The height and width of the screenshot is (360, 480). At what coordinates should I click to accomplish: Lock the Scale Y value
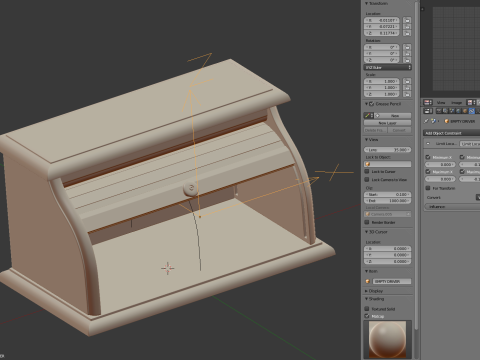[407, 88]
